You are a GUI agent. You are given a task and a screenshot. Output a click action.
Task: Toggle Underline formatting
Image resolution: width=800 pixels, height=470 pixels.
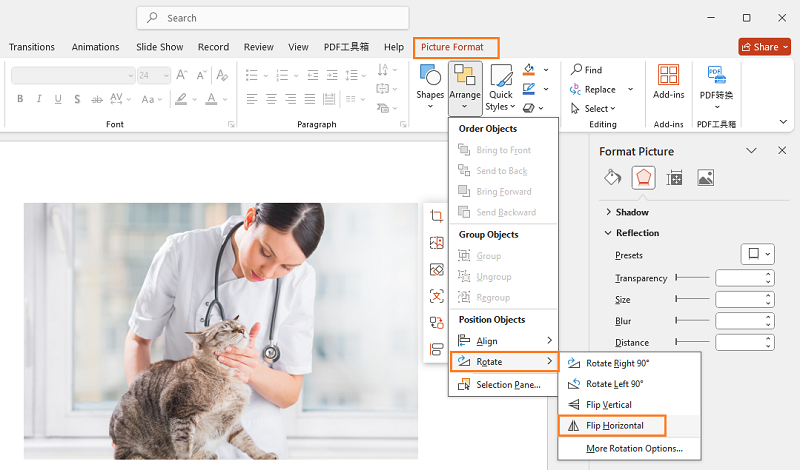(58, 99)
